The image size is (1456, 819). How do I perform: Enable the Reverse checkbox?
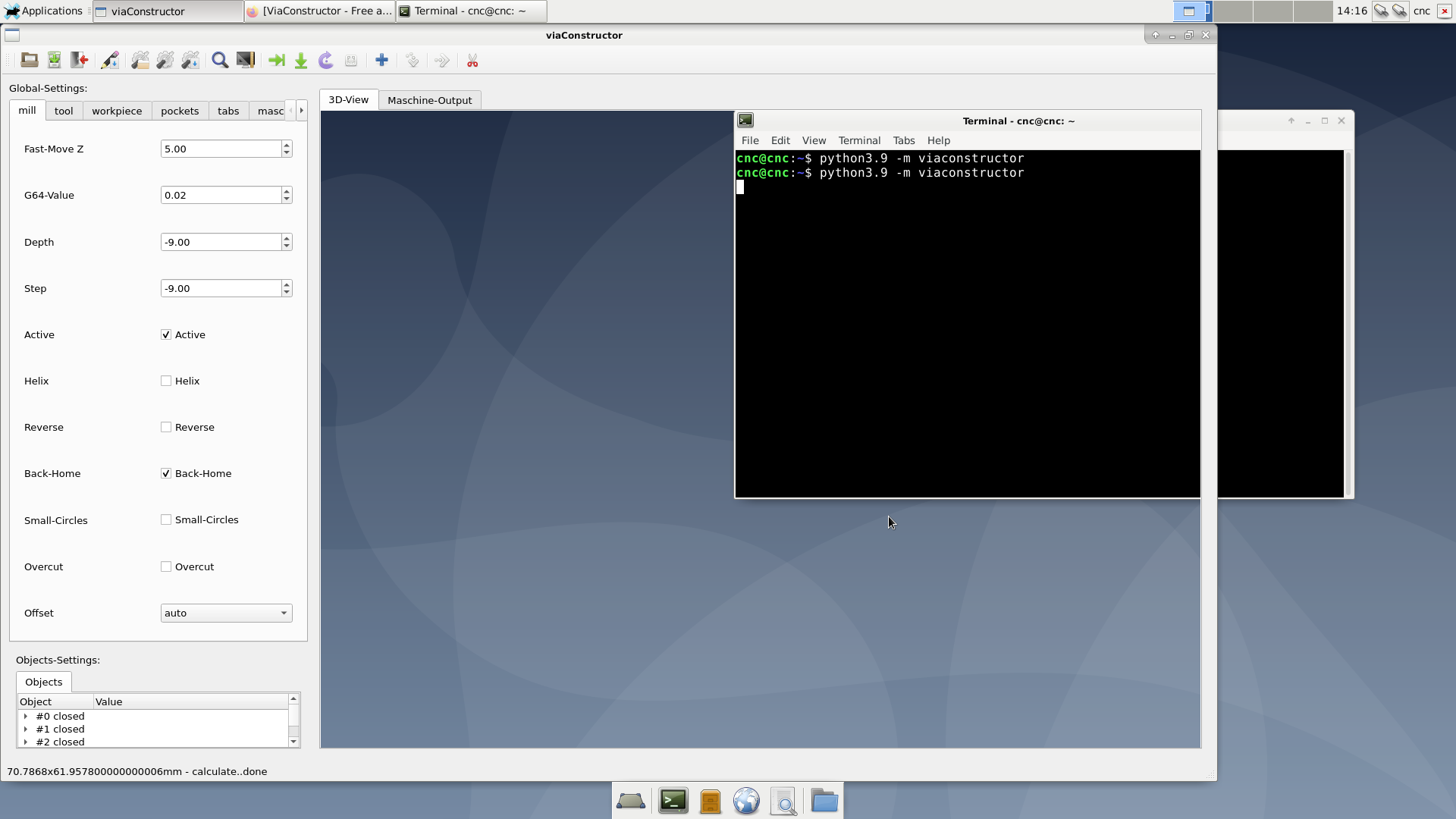click(x=166, y=427)
